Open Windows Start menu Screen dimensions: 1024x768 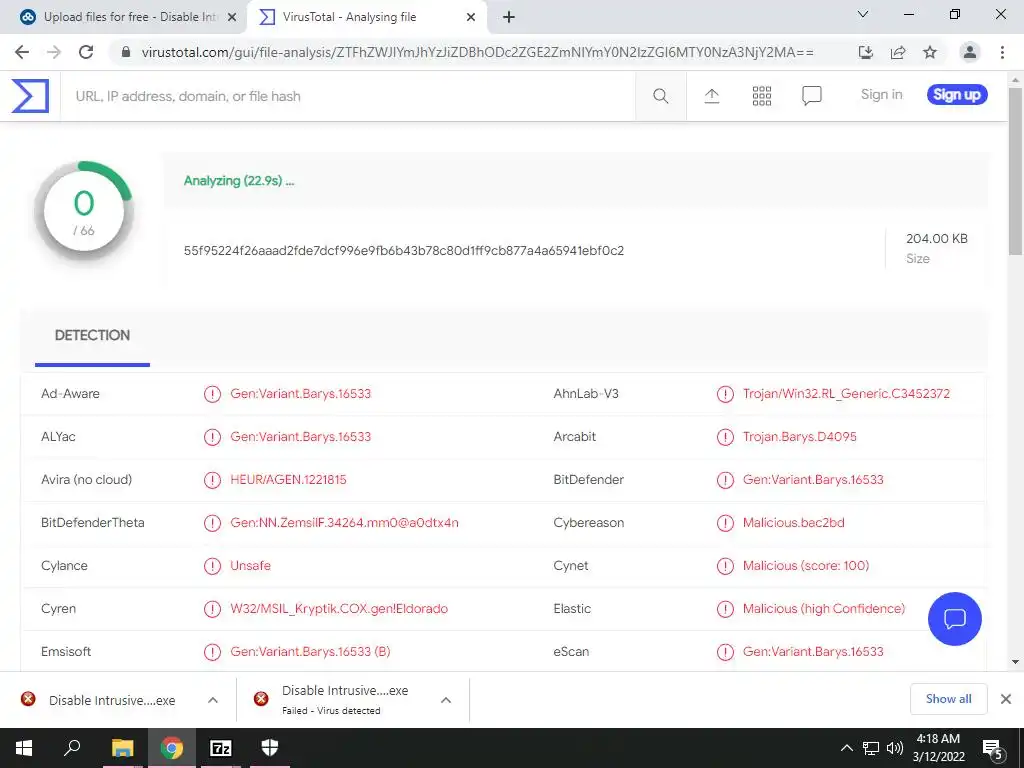coord(24,748)
